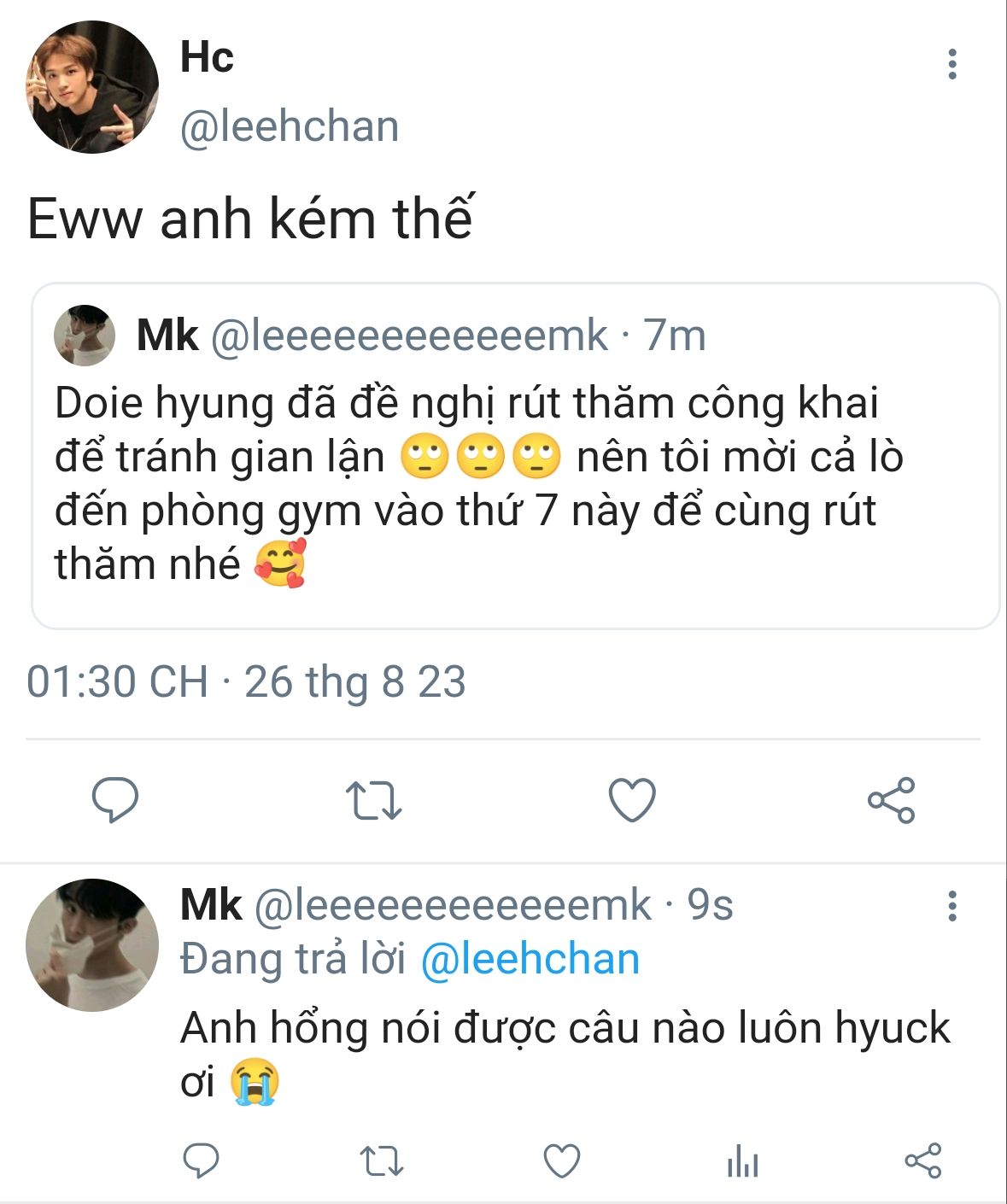
Task: Retweet Mk's reply to leehchan
Action: pyautogui.click(x=381, y=1161)
